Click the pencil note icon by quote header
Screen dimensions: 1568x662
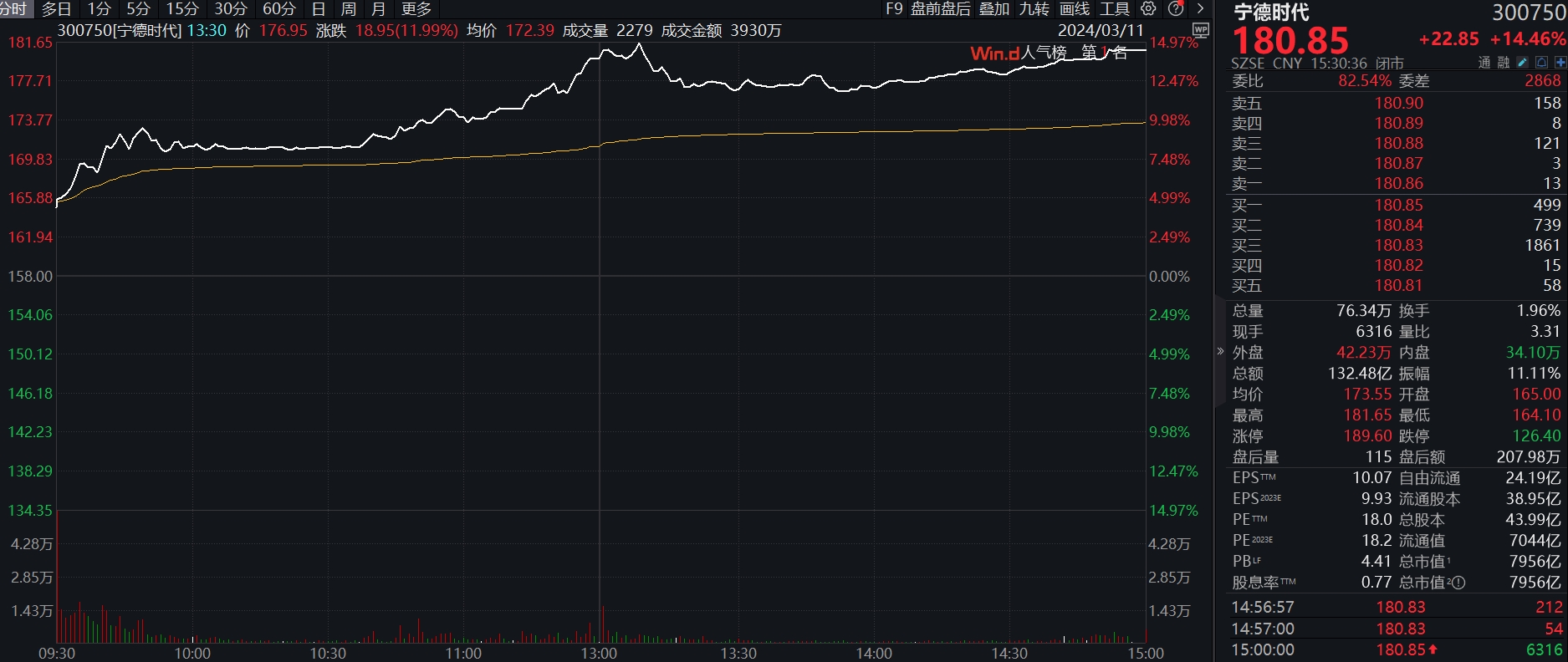(1523, 63)
